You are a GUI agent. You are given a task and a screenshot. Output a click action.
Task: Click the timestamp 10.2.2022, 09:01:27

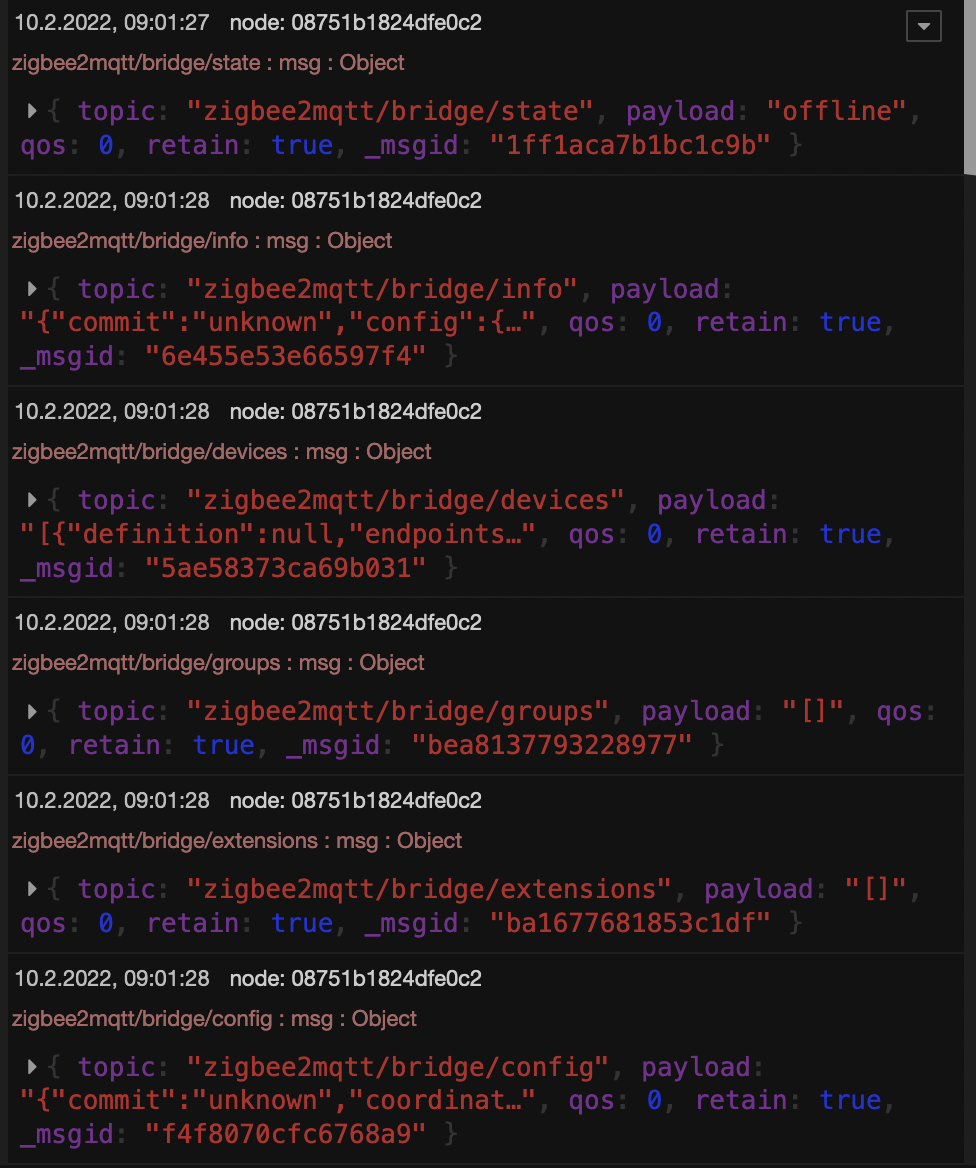point(112,23)
